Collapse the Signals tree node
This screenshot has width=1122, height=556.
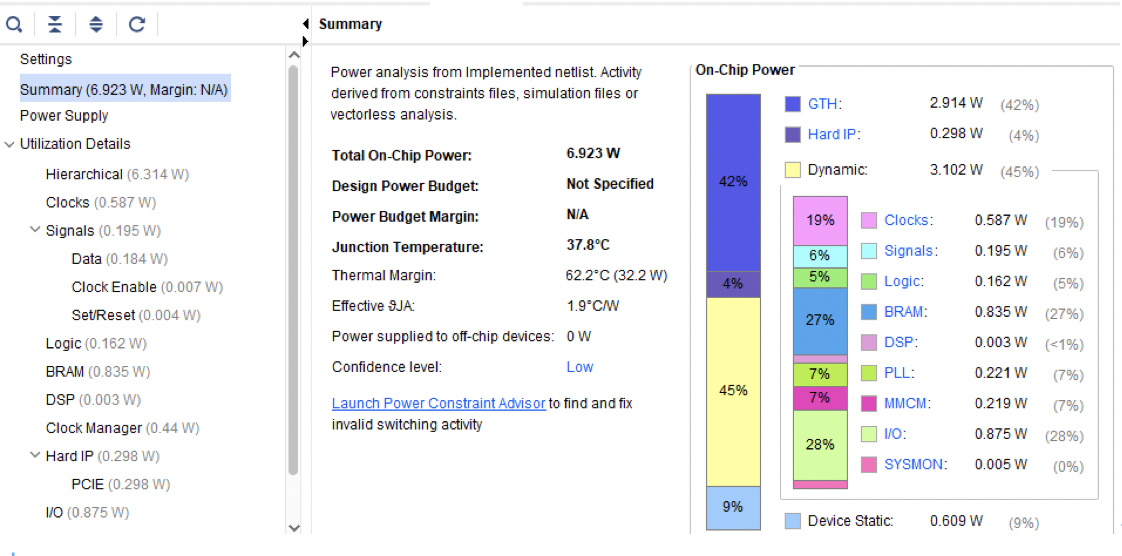(35, 230)
